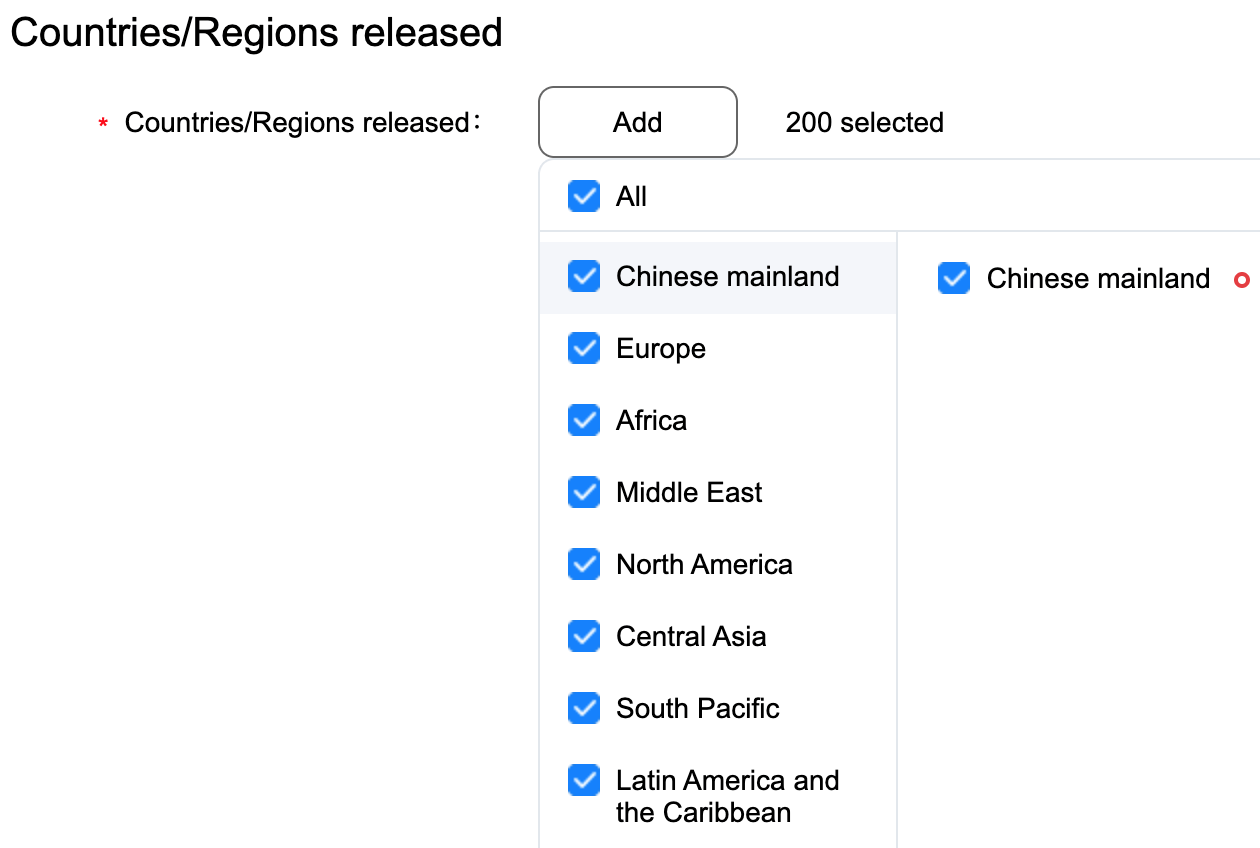Toggle the Africa checkbox
This screenshot has height=848, width=1260.
tap(584, 420)
